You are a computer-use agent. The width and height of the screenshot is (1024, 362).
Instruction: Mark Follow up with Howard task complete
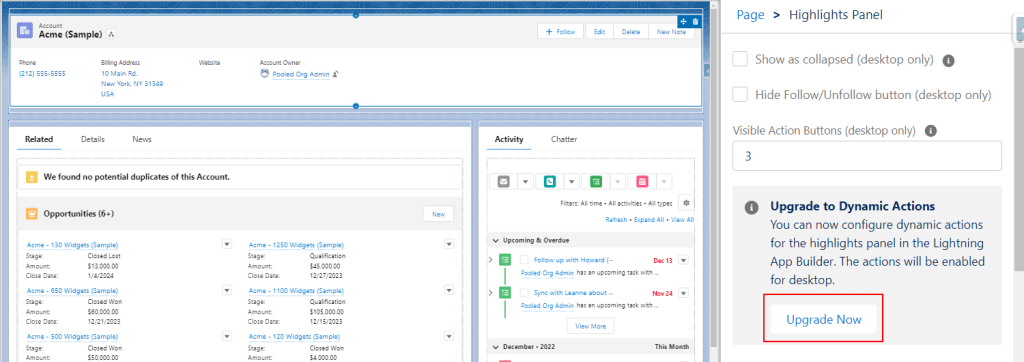pyautogui.click(x=524, y=260)
